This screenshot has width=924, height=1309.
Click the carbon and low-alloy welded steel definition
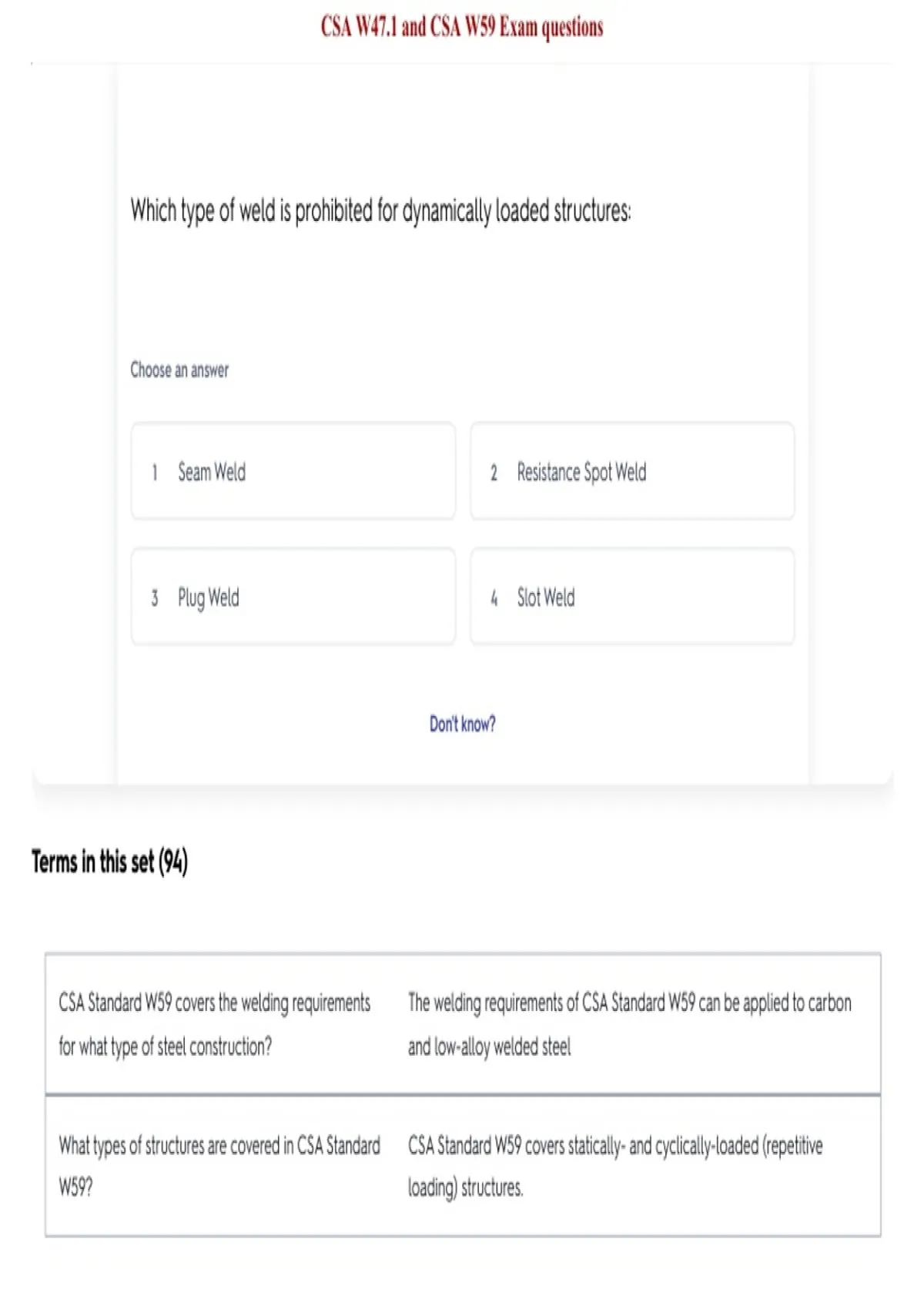[630, 1025]
